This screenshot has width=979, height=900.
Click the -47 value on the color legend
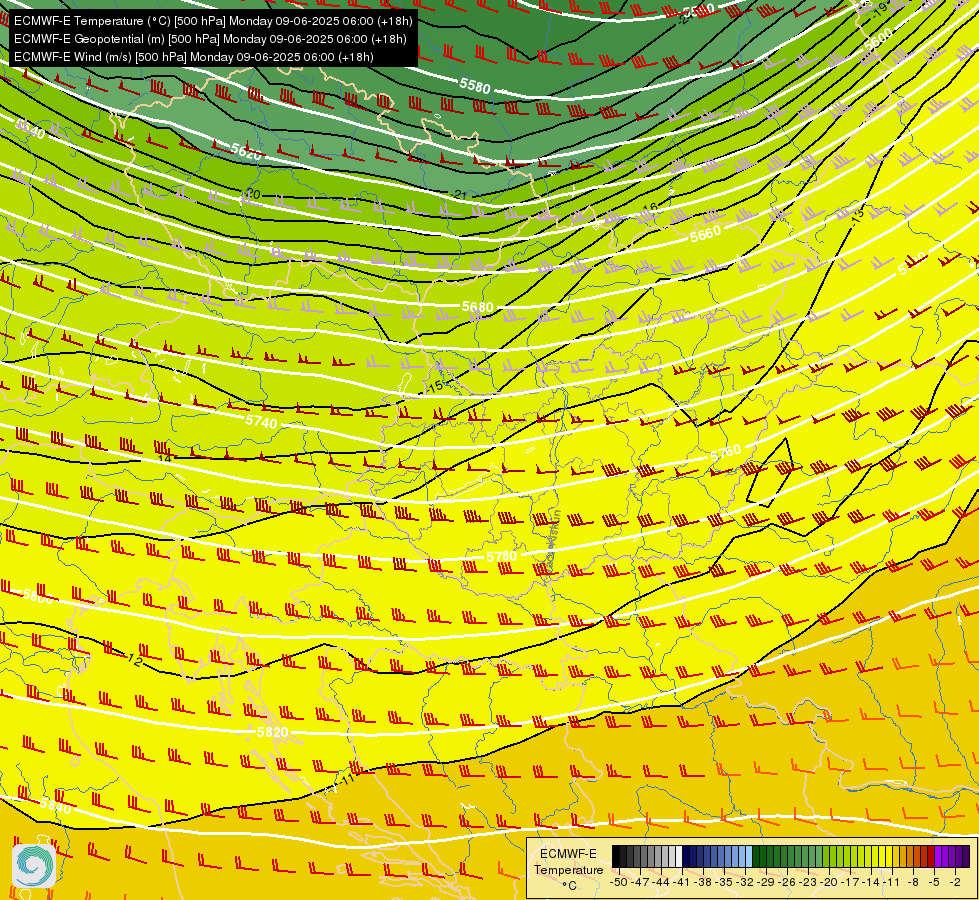click(x=640, y=882)
